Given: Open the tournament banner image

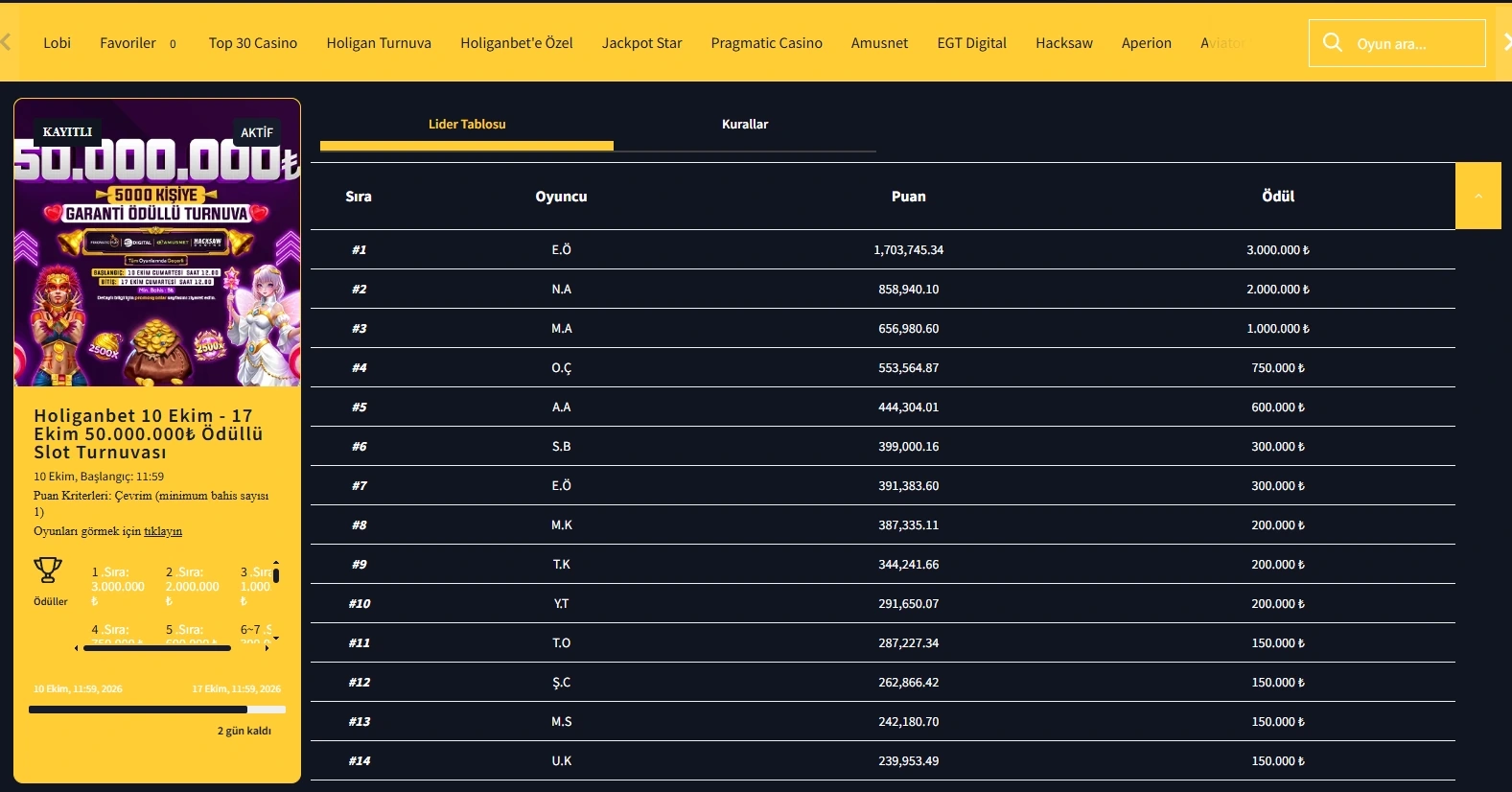Looking at the screenshot, I should [x=157, y=243].
